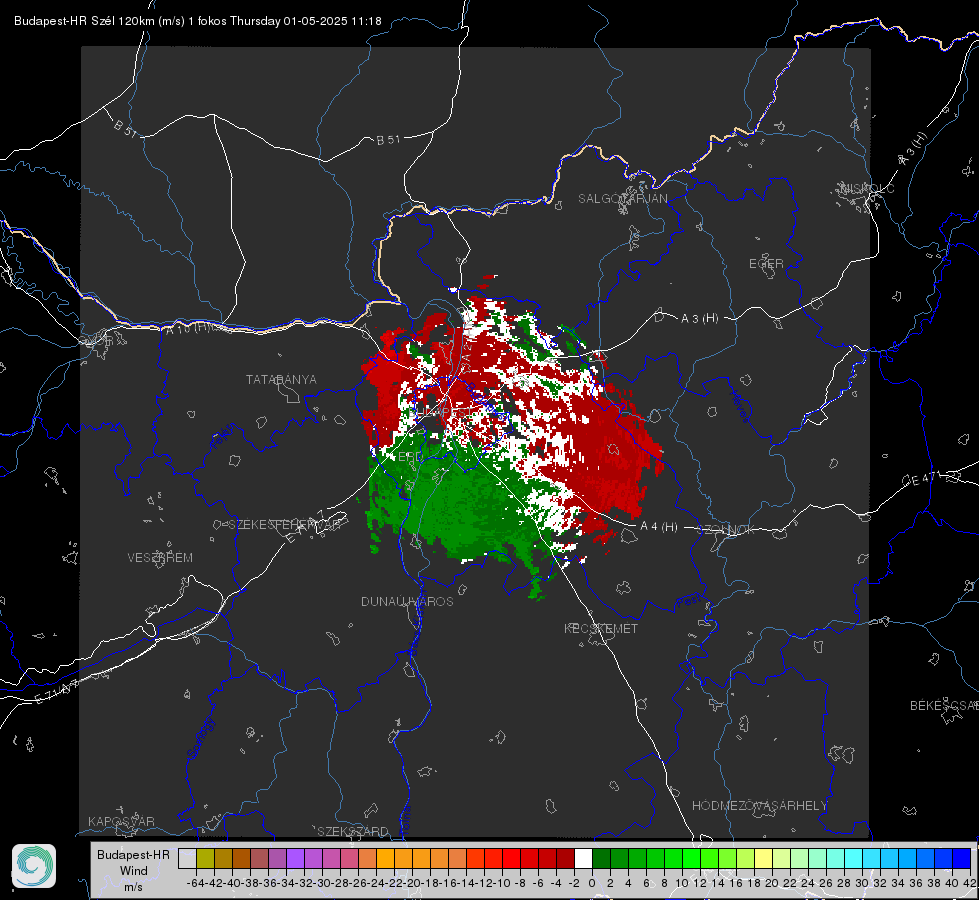Click the swirl logo icon beside the legend
Viewport: 979px width, 900px height.
click(x=34, y=866)
